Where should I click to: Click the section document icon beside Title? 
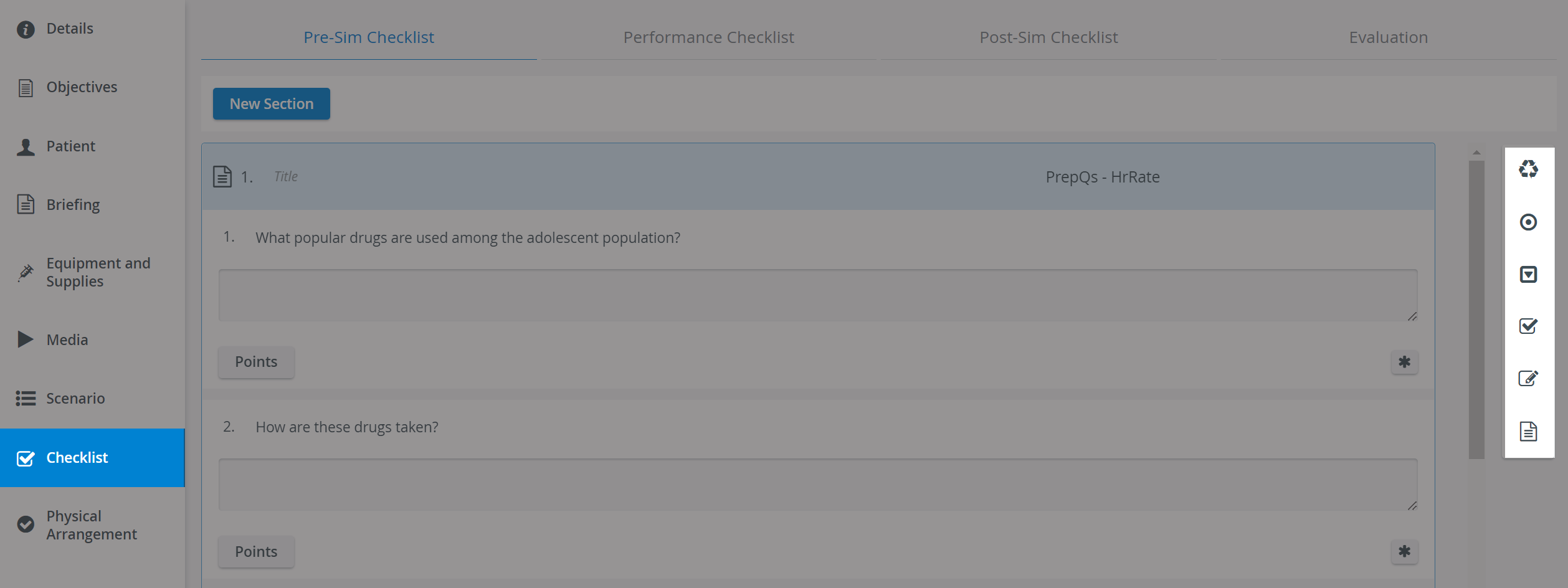pos(222,176)
